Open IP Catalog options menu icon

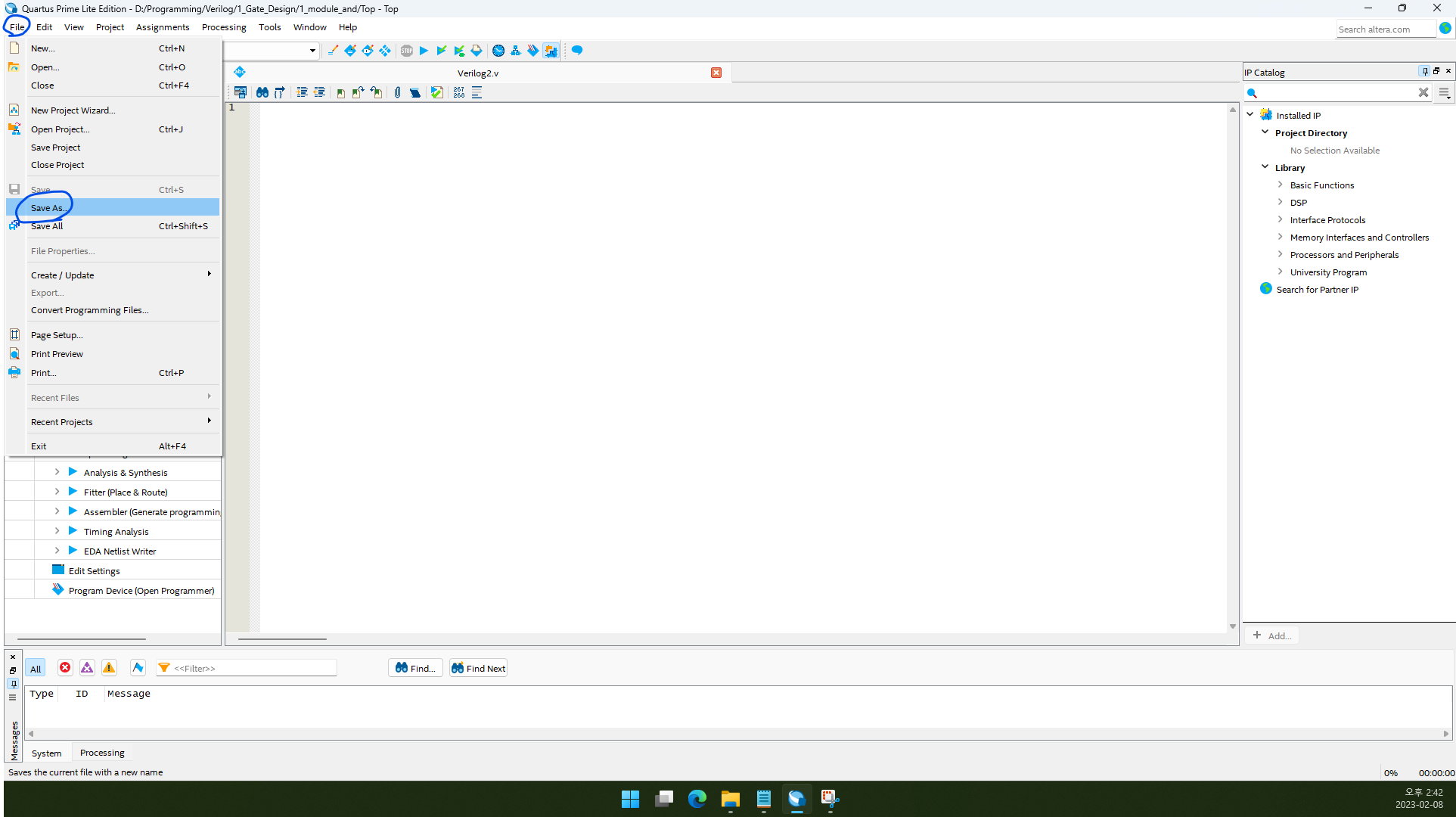1444,92
